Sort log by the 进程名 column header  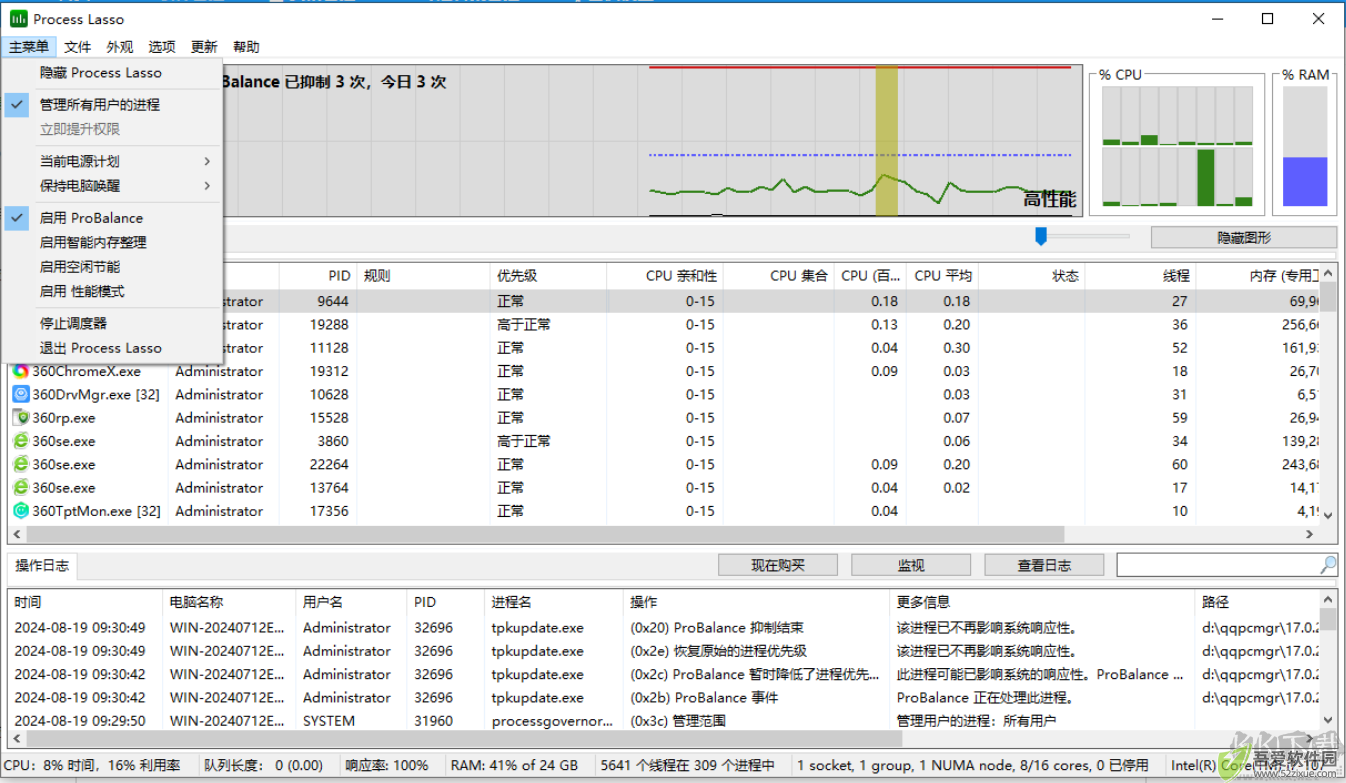click(x=553, y=602)
